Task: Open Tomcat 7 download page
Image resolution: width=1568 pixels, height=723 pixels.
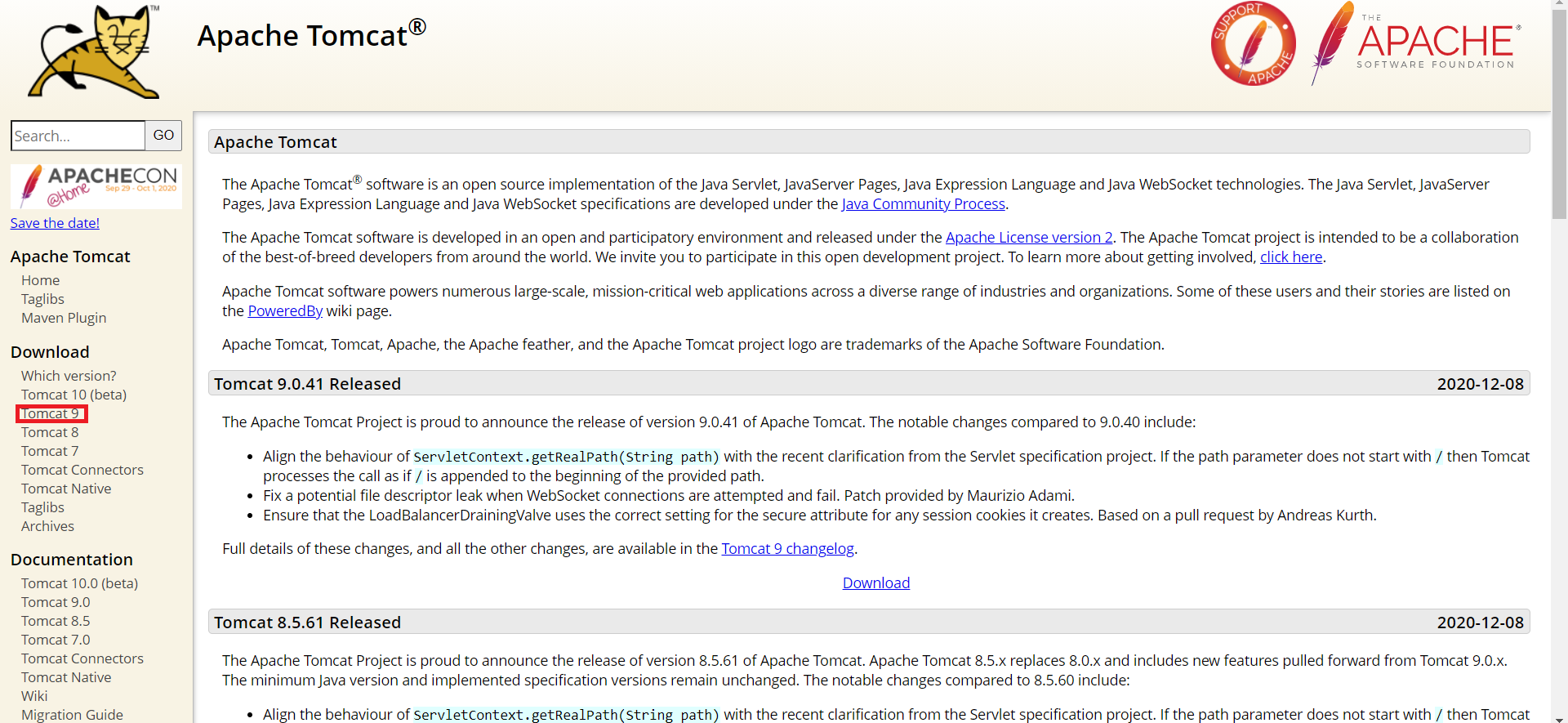Action: pos(50,451)
